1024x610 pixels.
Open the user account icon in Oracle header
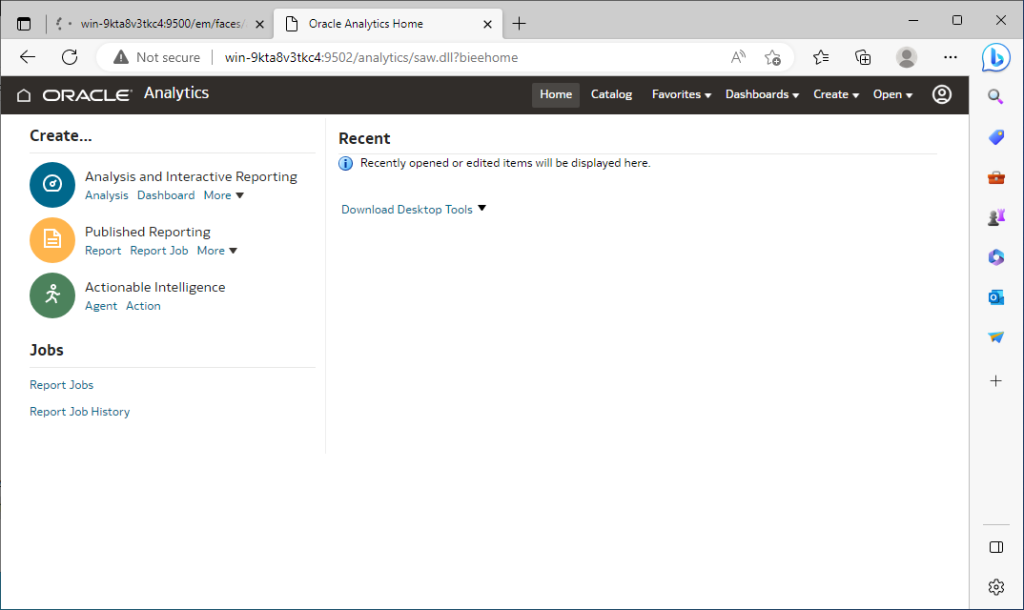(x=942, y=95)
